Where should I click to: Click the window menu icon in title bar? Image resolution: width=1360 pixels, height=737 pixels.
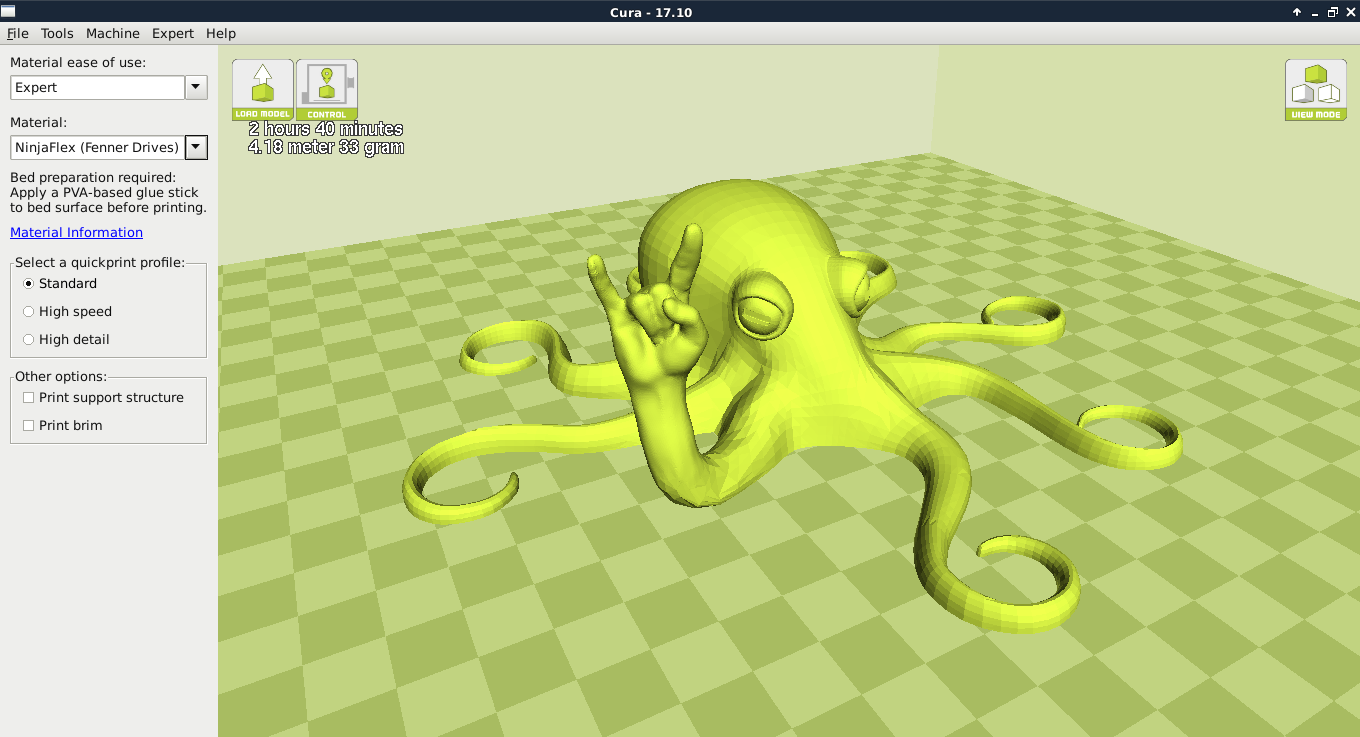coord(9,12)
